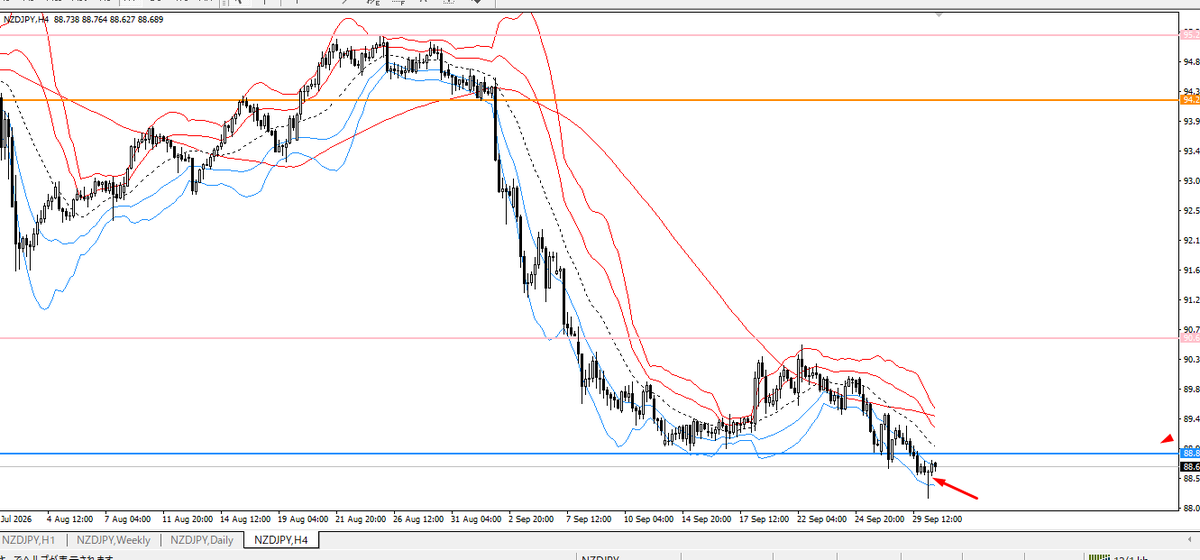Click the 90.3 price scale label
The width and height of the screenshot is (1200, 560).
(1190, 359)
